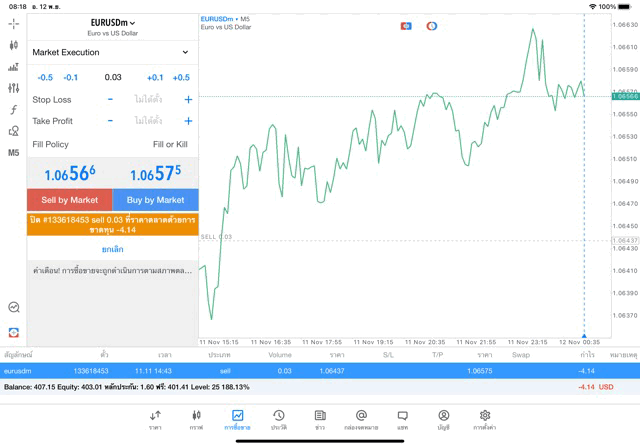Image resolution: width=640 pixels, height=447 pixels.
Task: Open the News (ข่าว) tab
Action: point(320,420)
